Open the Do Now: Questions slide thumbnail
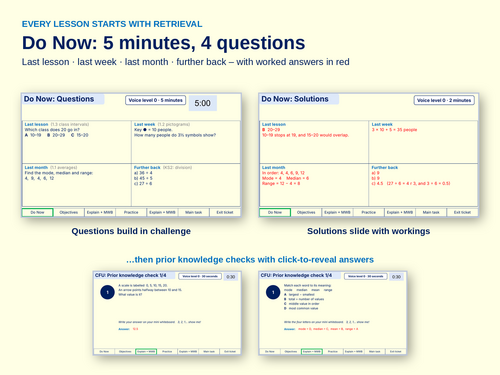The image size is (500, 375). (131, 155)
